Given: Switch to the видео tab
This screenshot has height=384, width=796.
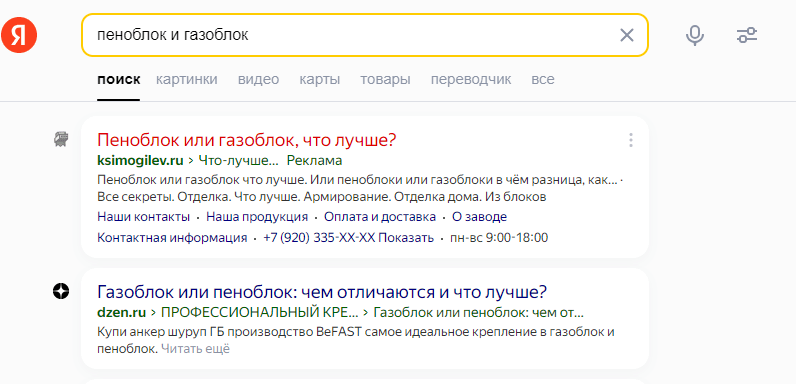Looking at the screenshot, I should click(x=258, y=79).
